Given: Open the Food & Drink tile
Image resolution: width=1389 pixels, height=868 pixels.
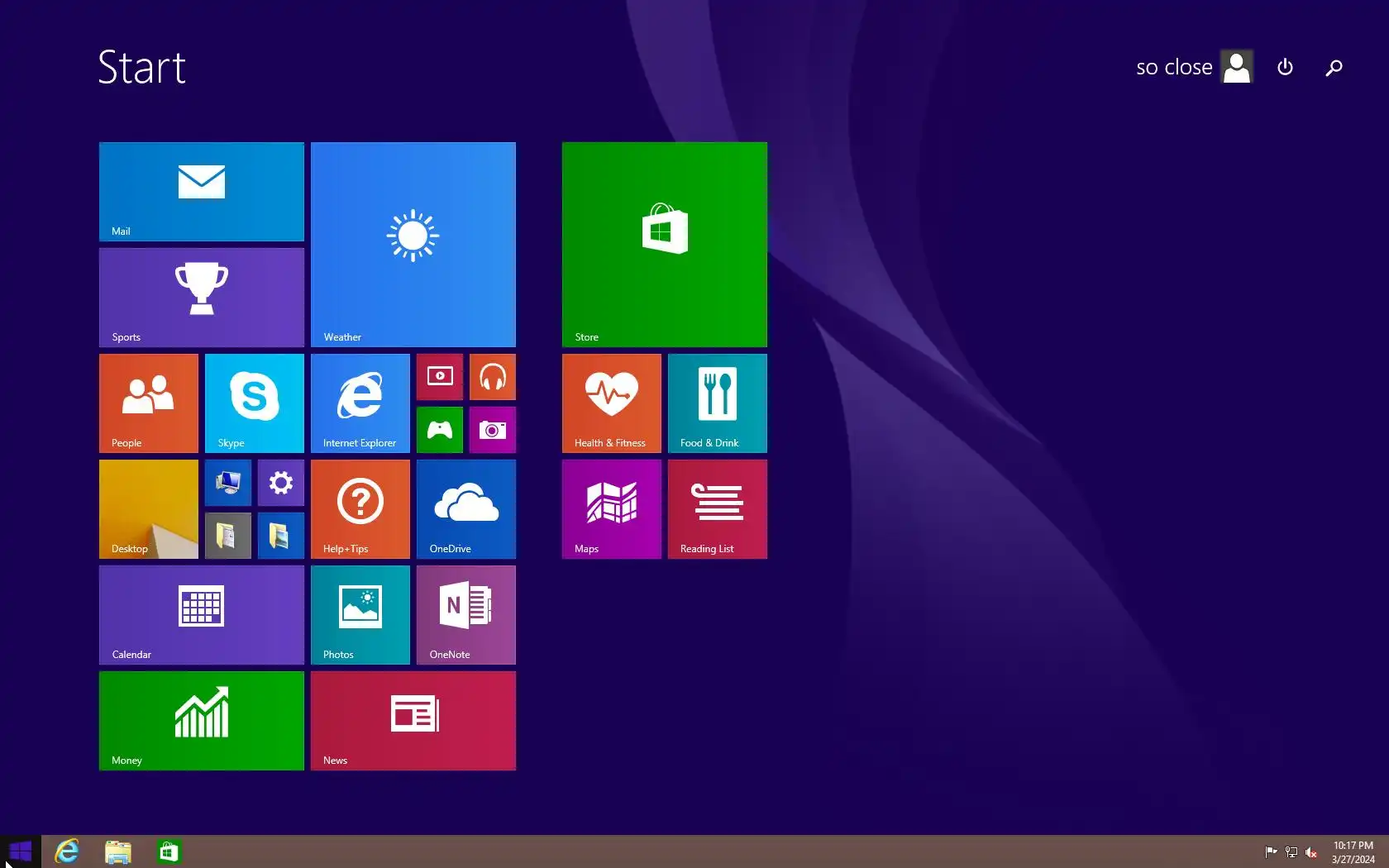Looking at the screenshot, I should tap(718, 403).
